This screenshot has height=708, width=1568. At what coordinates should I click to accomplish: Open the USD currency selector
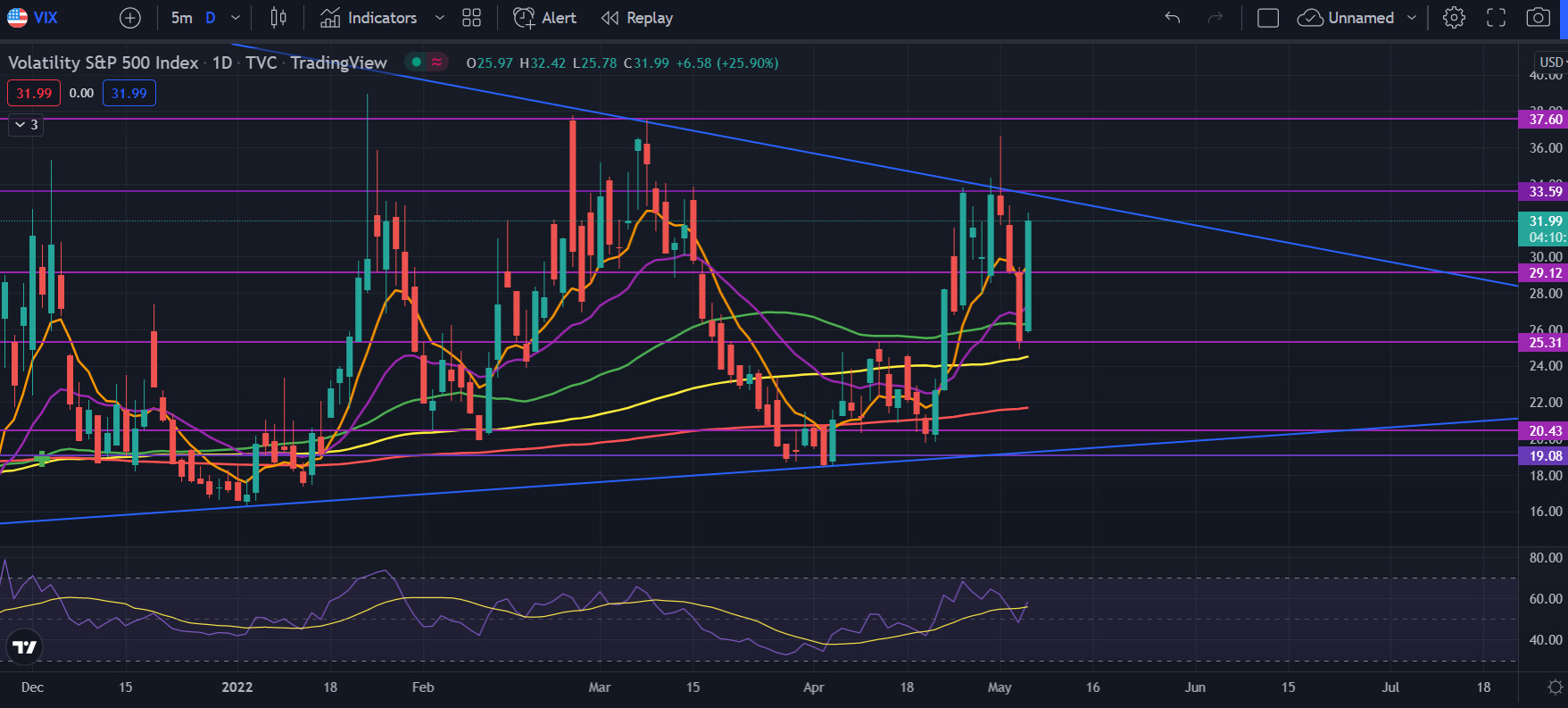pos(1552,62)
